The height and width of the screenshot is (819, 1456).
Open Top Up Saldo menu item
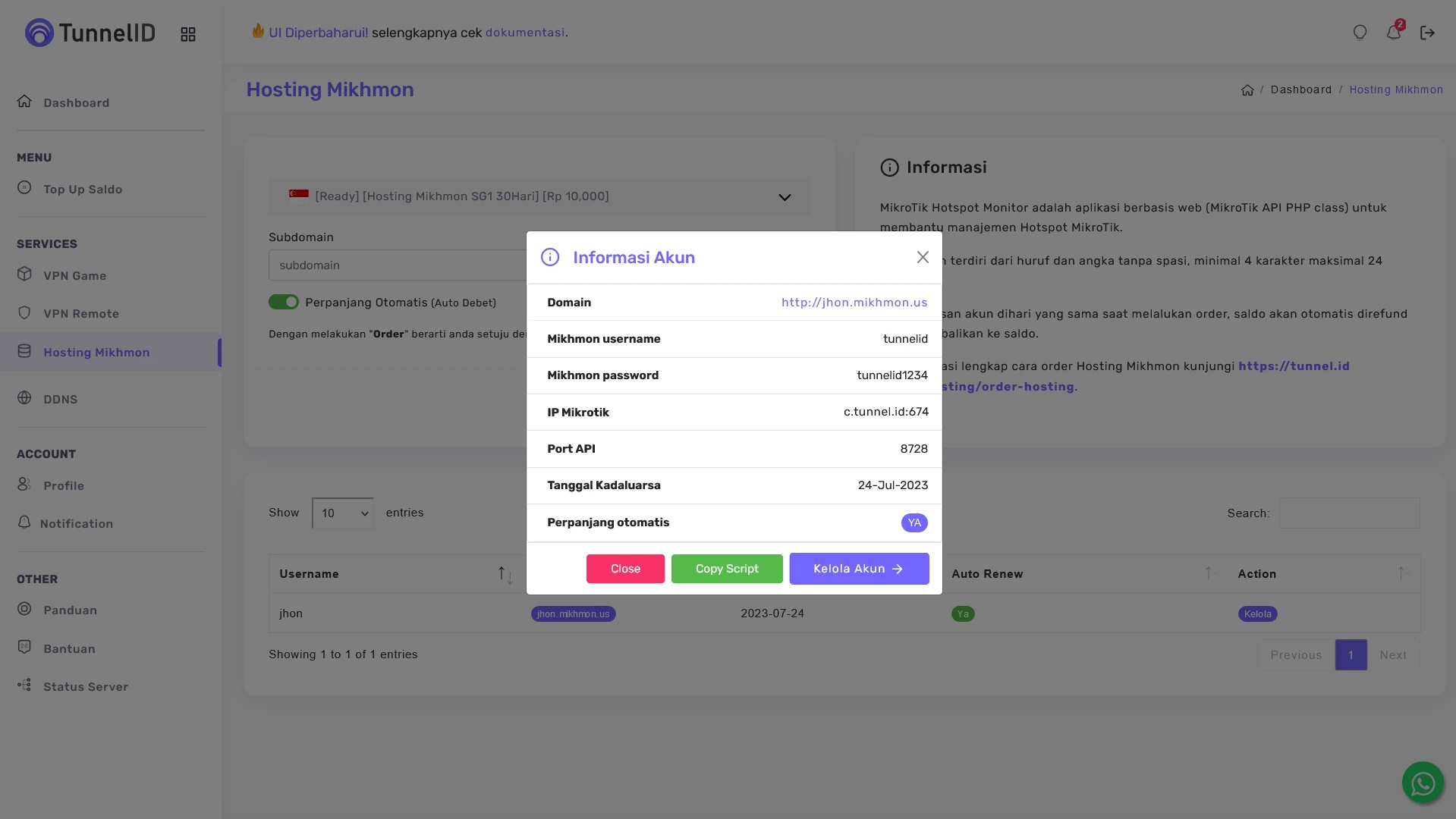click(83, 190)
